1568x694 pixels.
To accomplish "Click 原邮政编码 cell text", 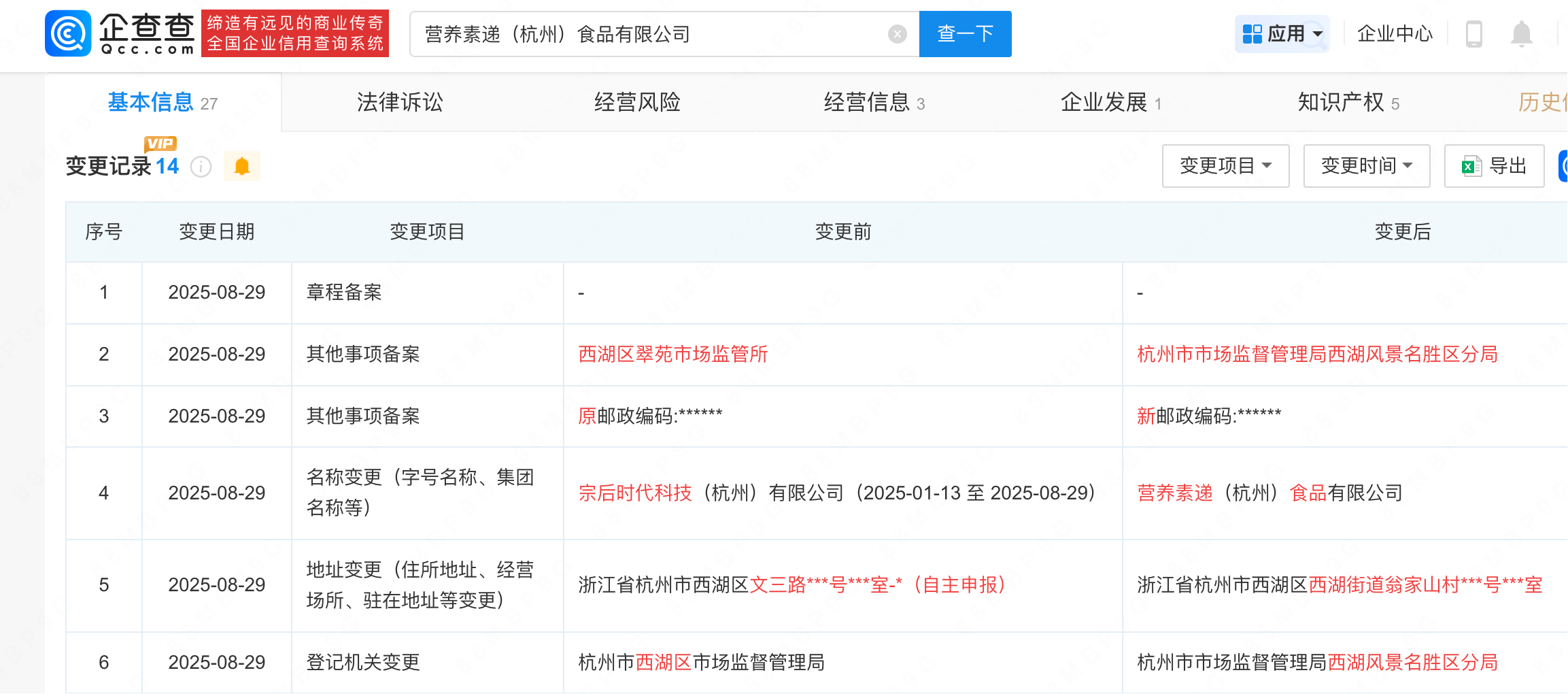I will point(650,416).
